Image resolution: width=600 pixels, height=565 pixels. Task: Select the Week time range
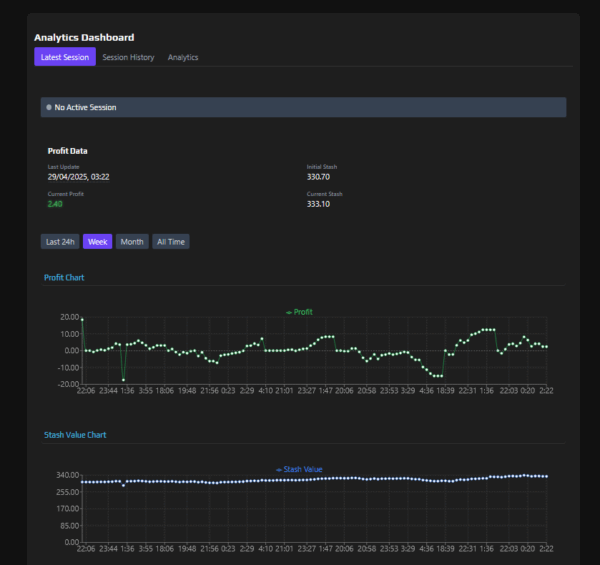(98, 241)
